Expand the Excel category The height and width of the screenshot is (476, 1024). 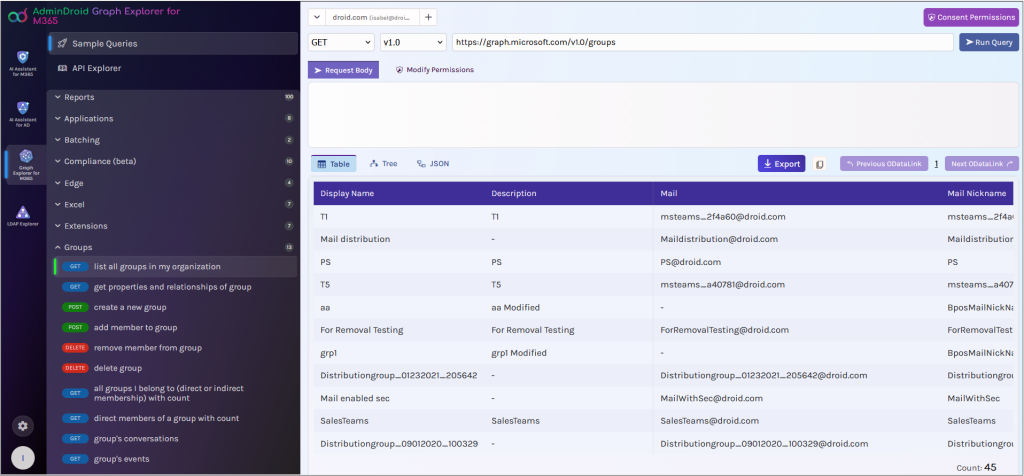(173, 204)
